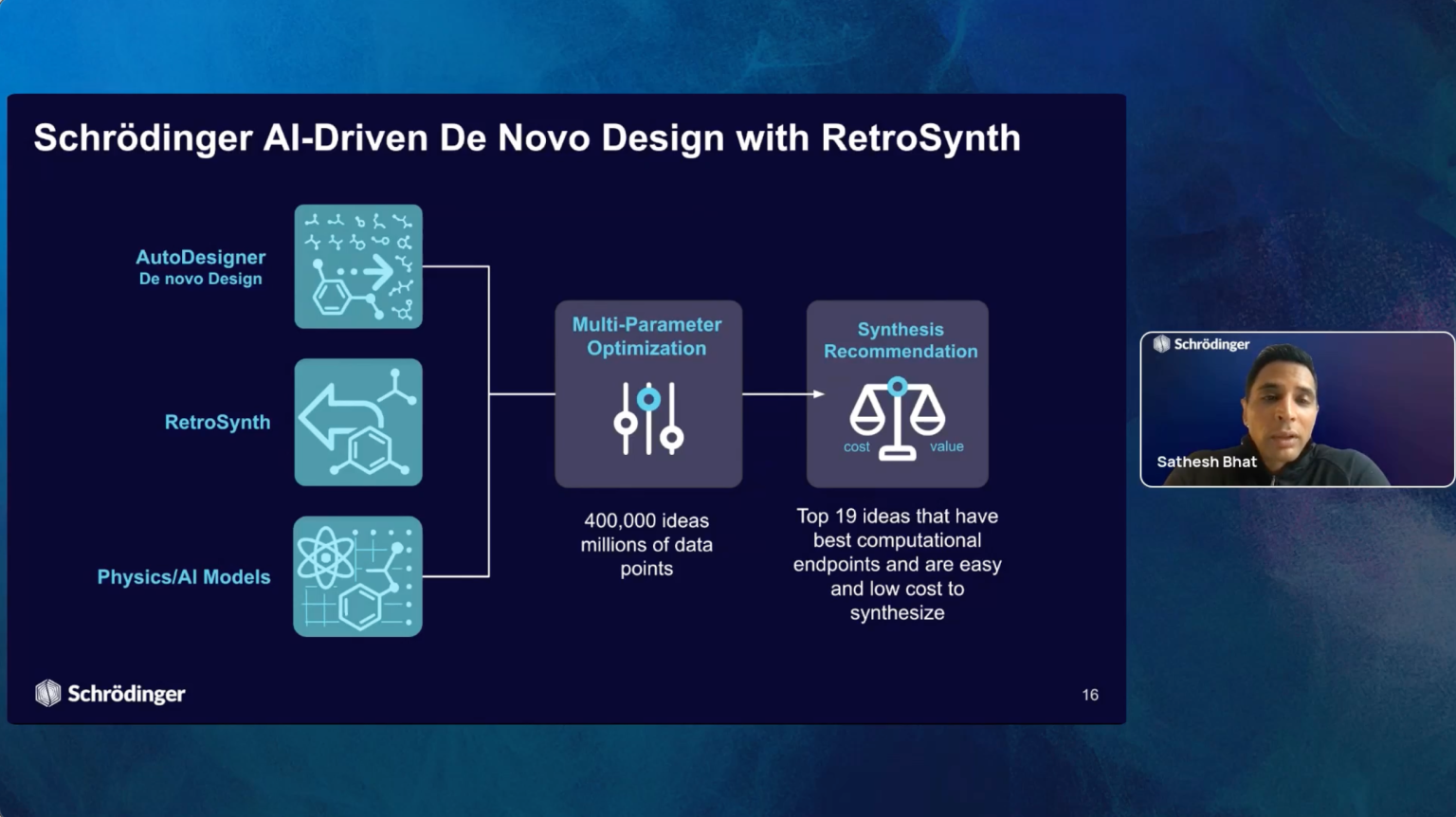Viewport: 1456px width, 817px height.
Task: Select the Multi-Parameter Optimization heading
Action: click(x=646, y=336)
